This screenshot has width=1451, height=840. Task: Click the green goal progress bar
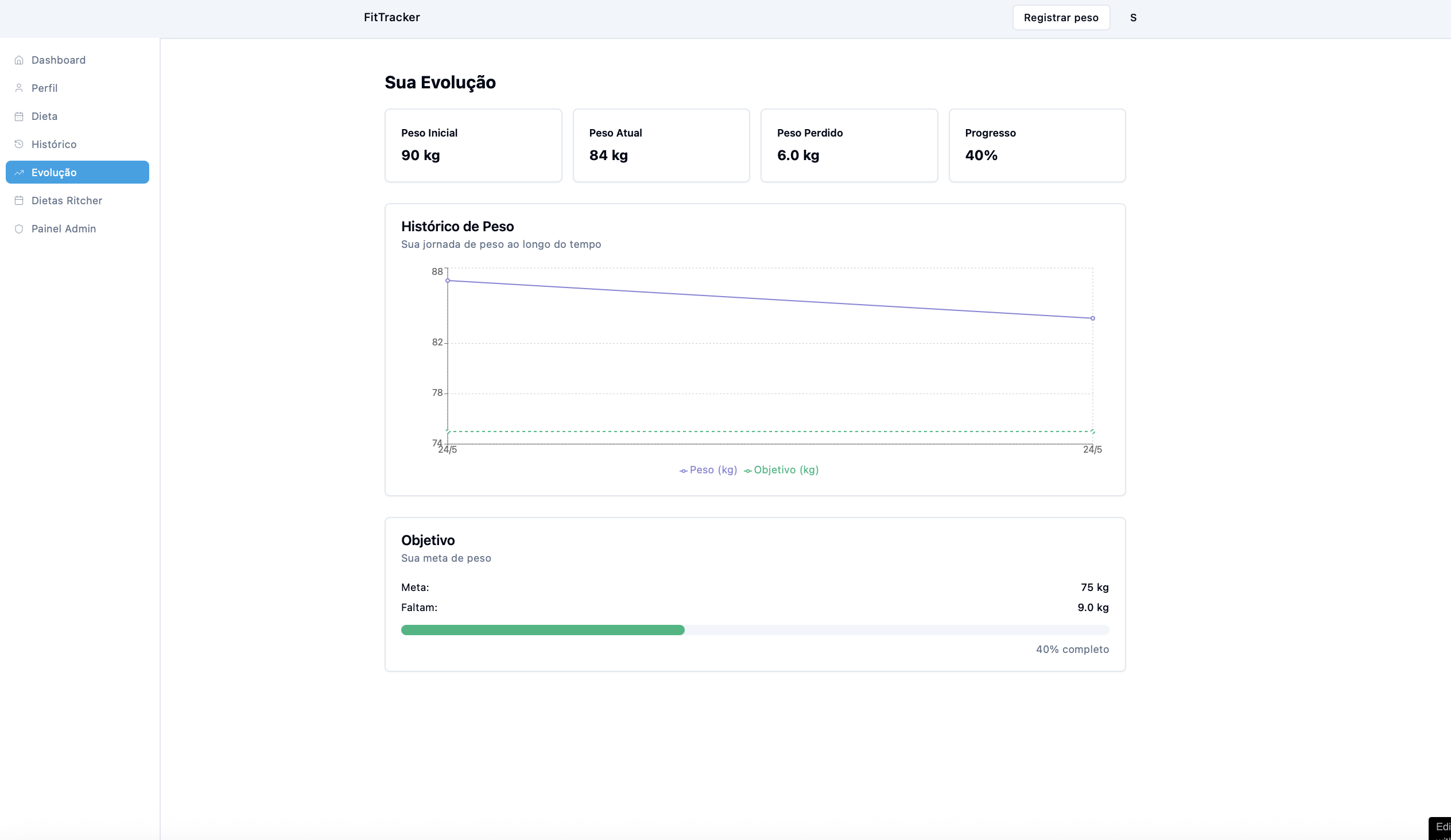click(x=542, y=630)
